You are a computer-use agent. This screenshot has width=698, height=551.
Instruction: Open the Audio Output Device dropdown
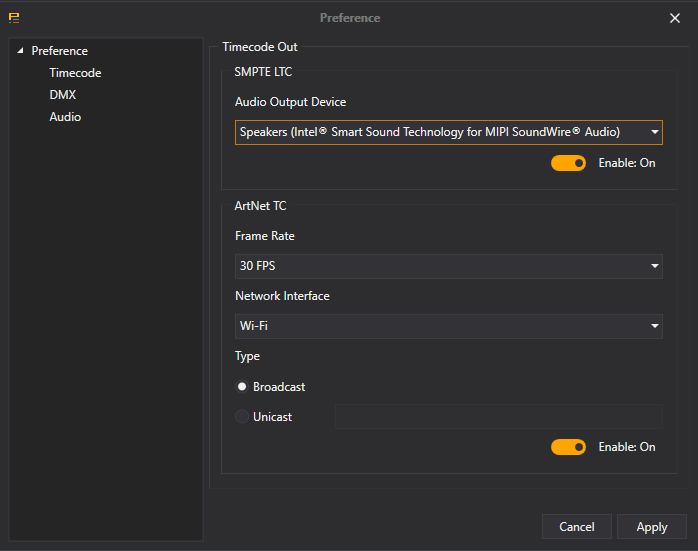448,132
